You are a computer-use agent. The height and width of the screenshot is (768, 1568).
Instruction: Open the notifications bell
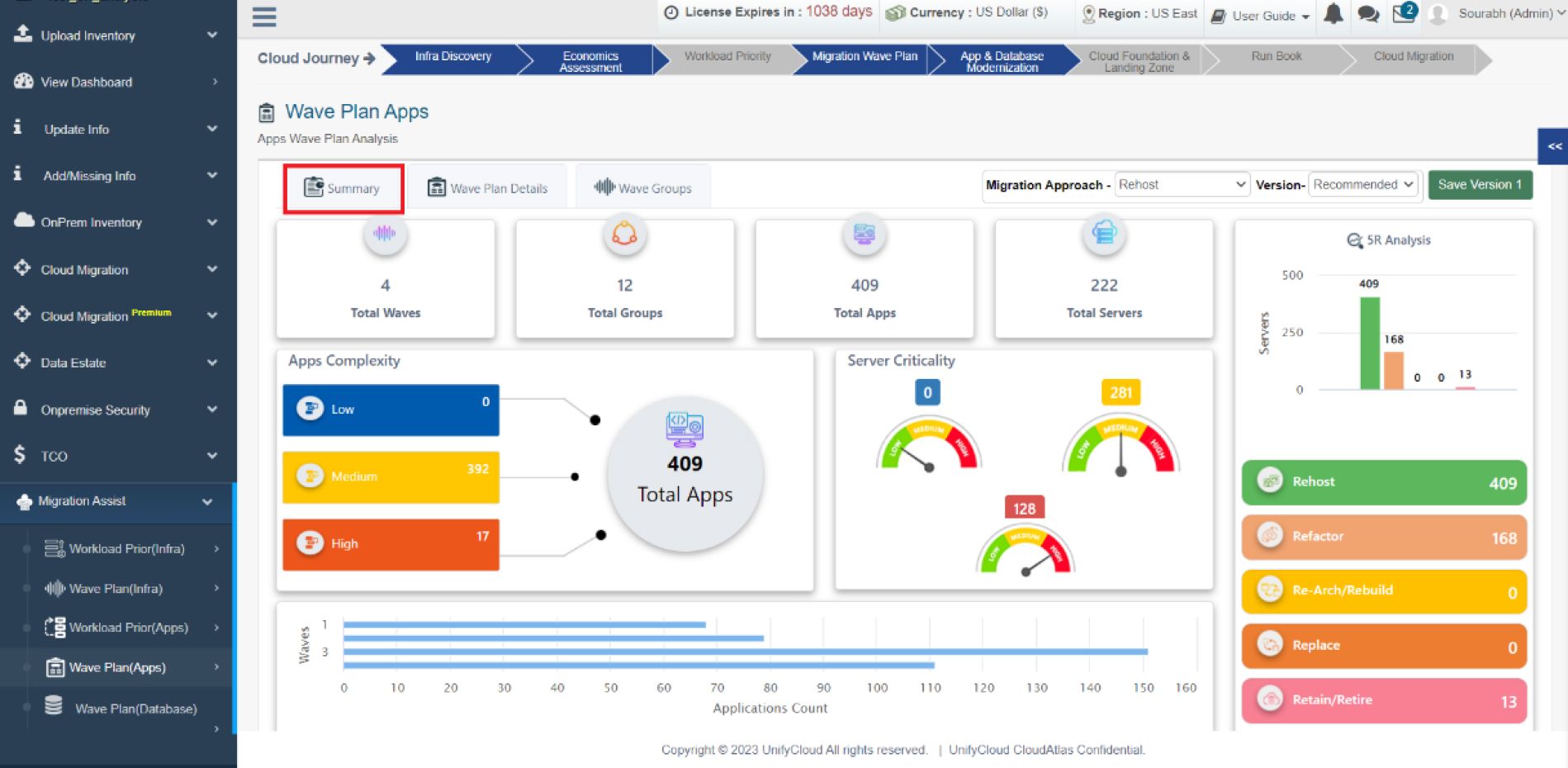(x=1334, y=14)
